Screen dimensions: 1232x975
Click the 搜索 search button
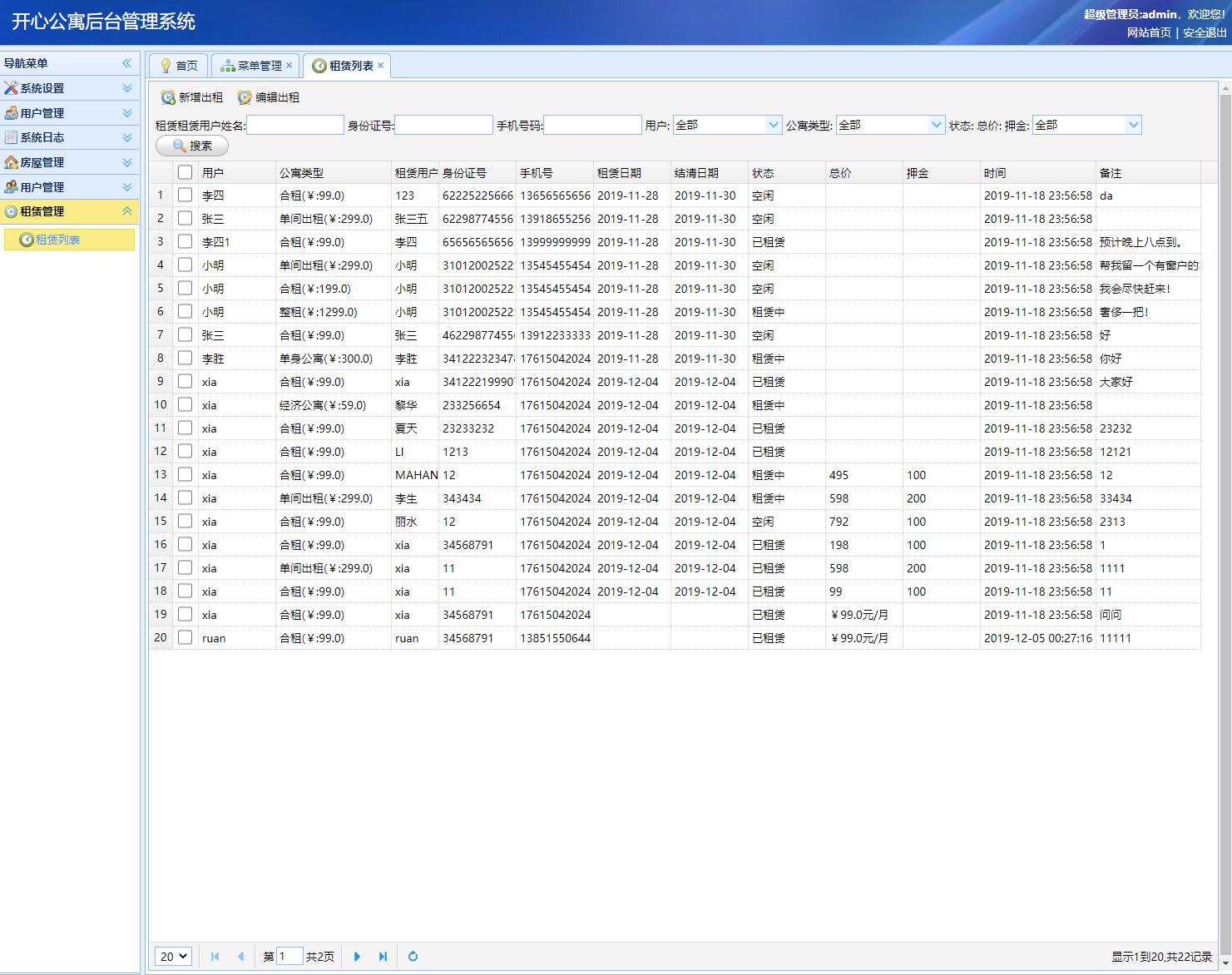coord(192,146)
